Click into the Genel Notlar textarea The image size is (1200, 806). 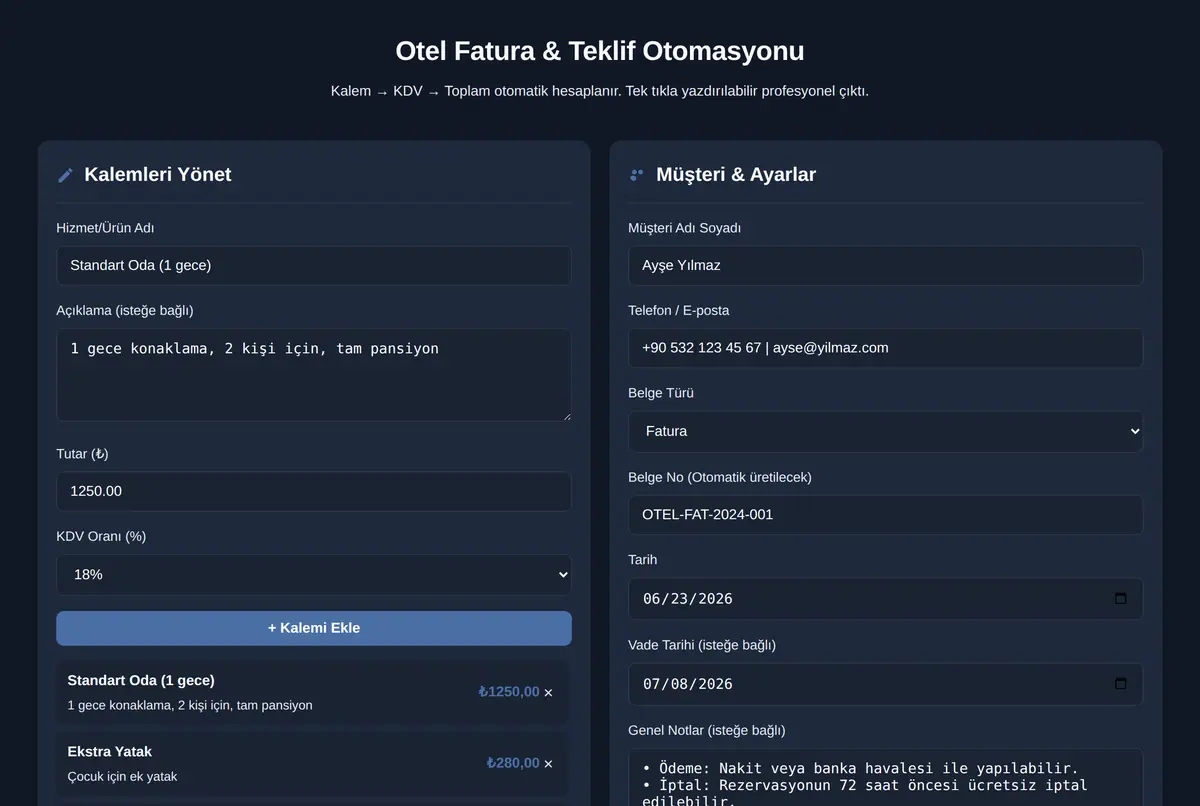885,778
